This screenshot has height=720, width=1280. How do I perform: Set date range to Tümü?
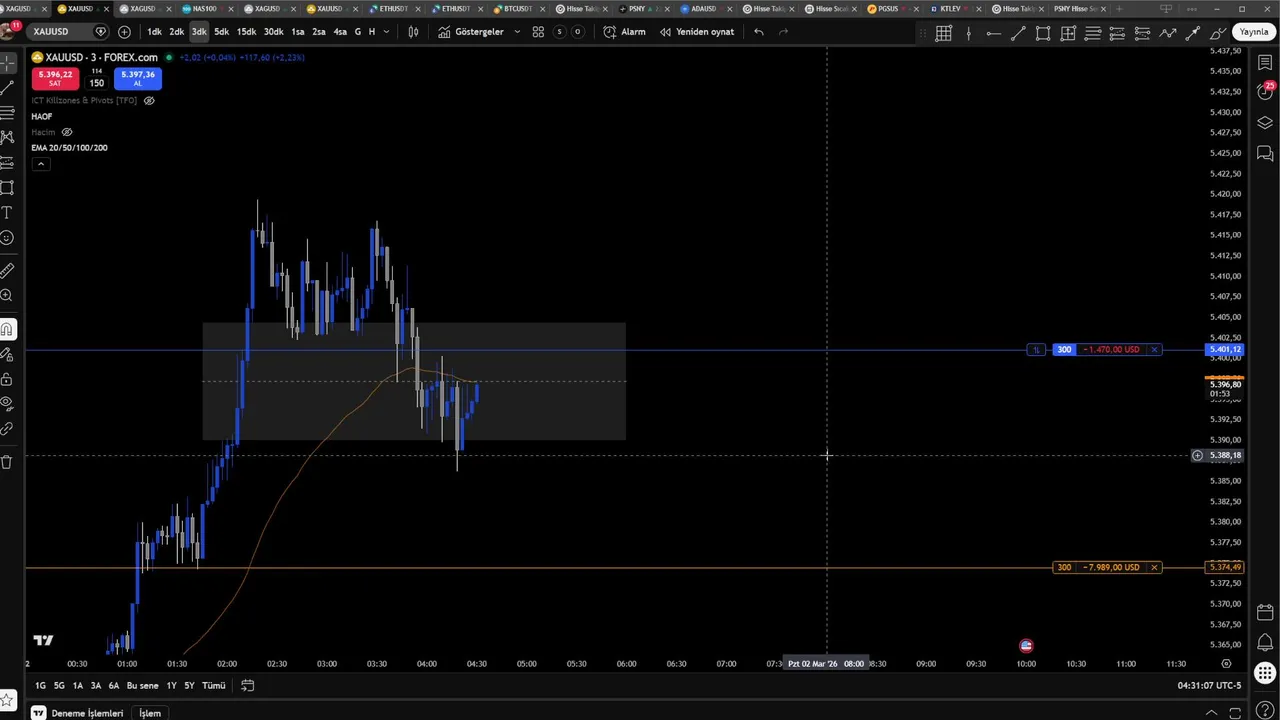pos(214,685)
